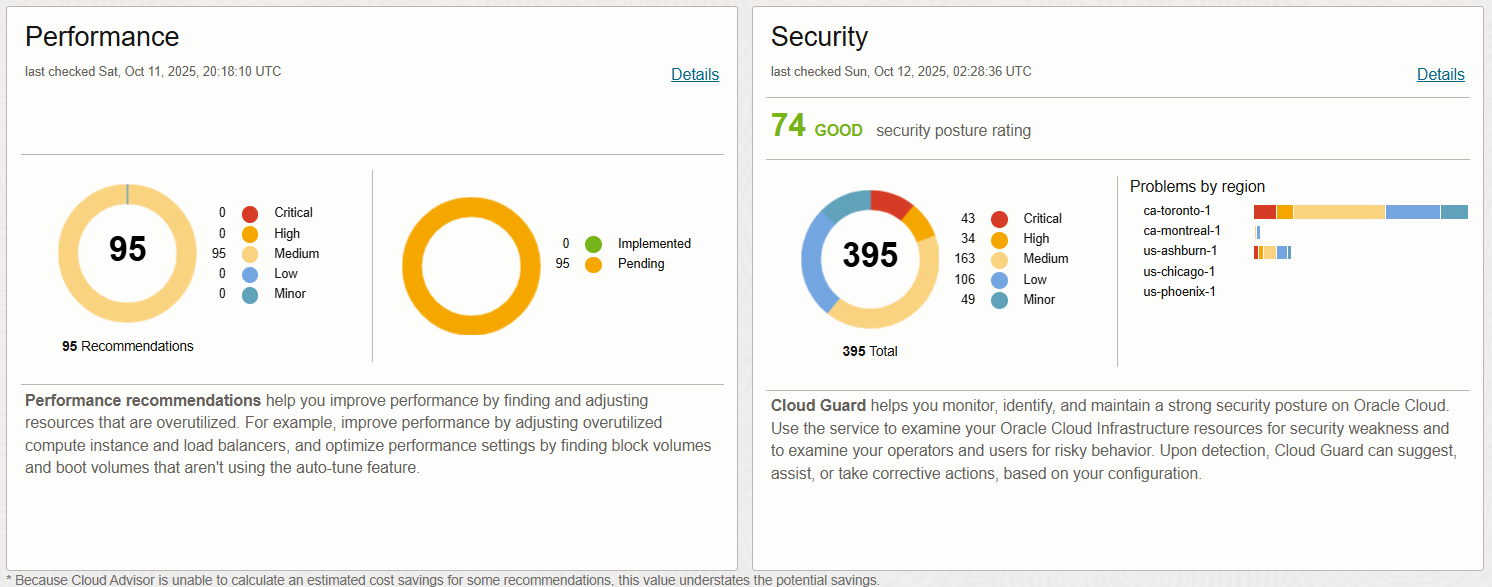Click the ca-montreal-1 region label
The width and height of the screenshot is (1492, 587).
click(1181, 231)
